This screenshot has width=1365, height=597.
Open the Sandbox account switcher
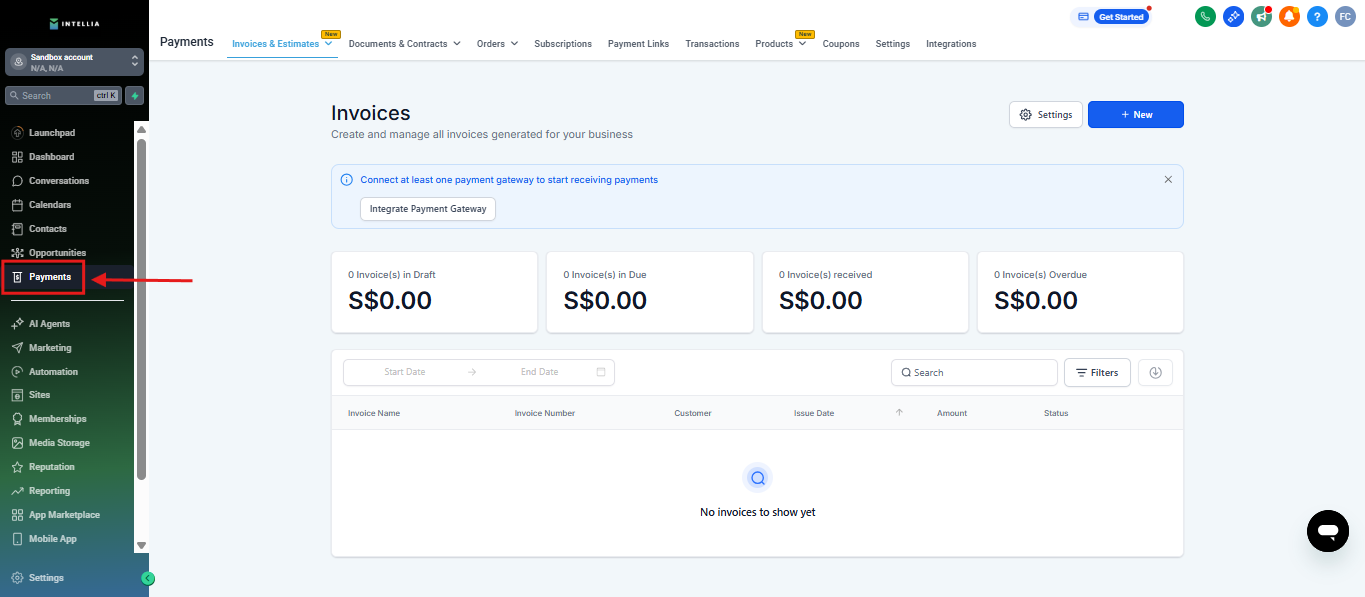click(74, 62)
